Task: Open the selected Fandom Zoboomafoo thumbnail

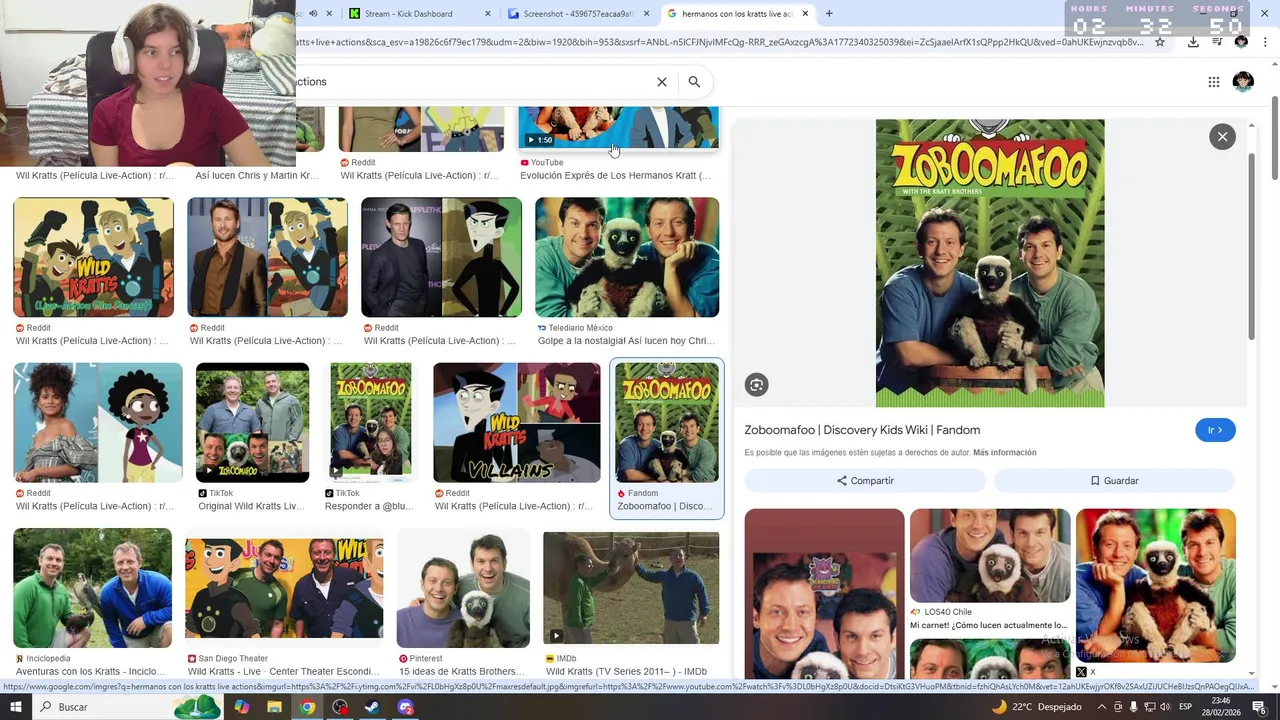Action: coord(667,422)
